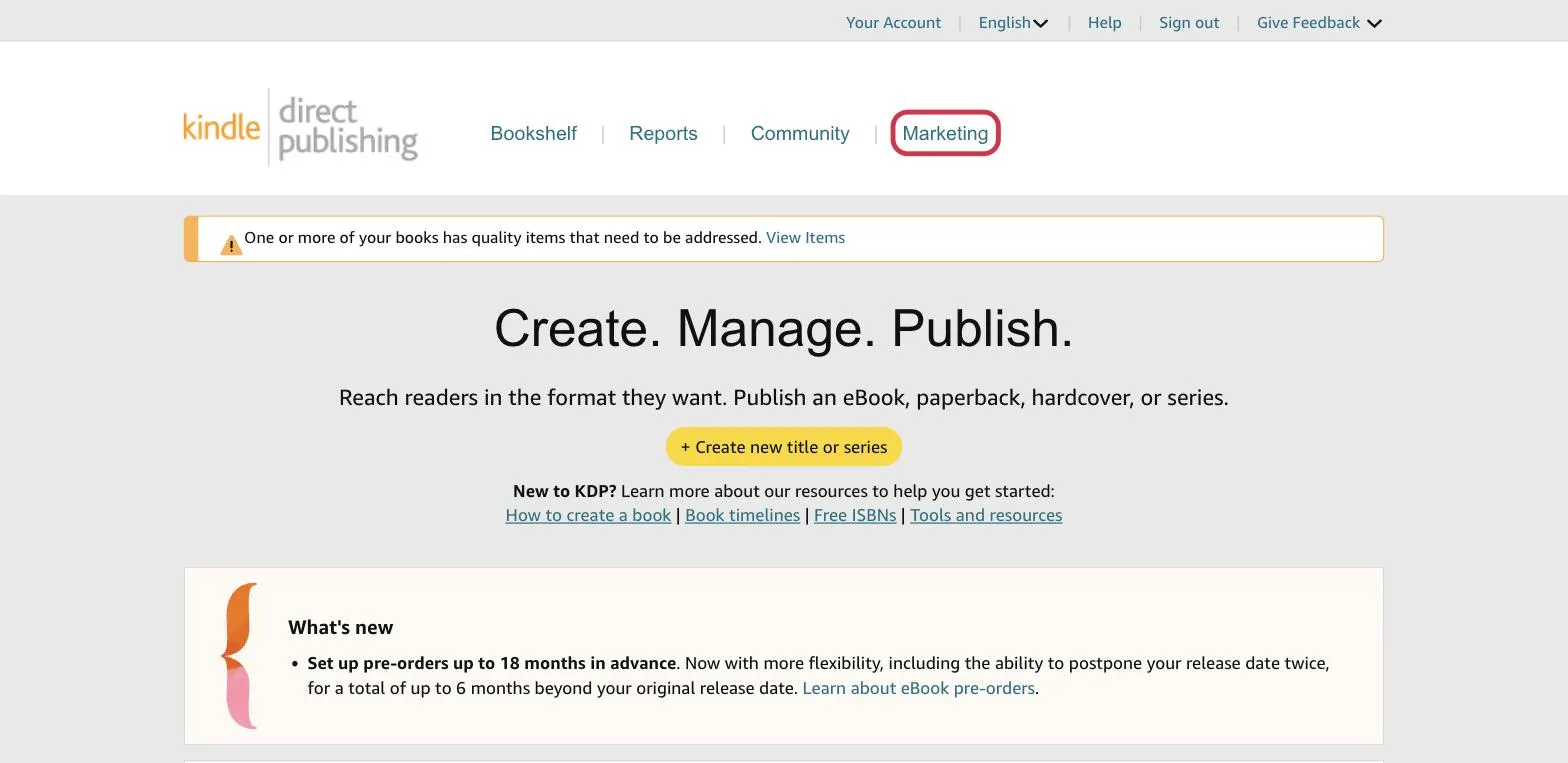Screen dimensions: 1568x763
Task: Click the What's new heading
Action: (341, 627)
